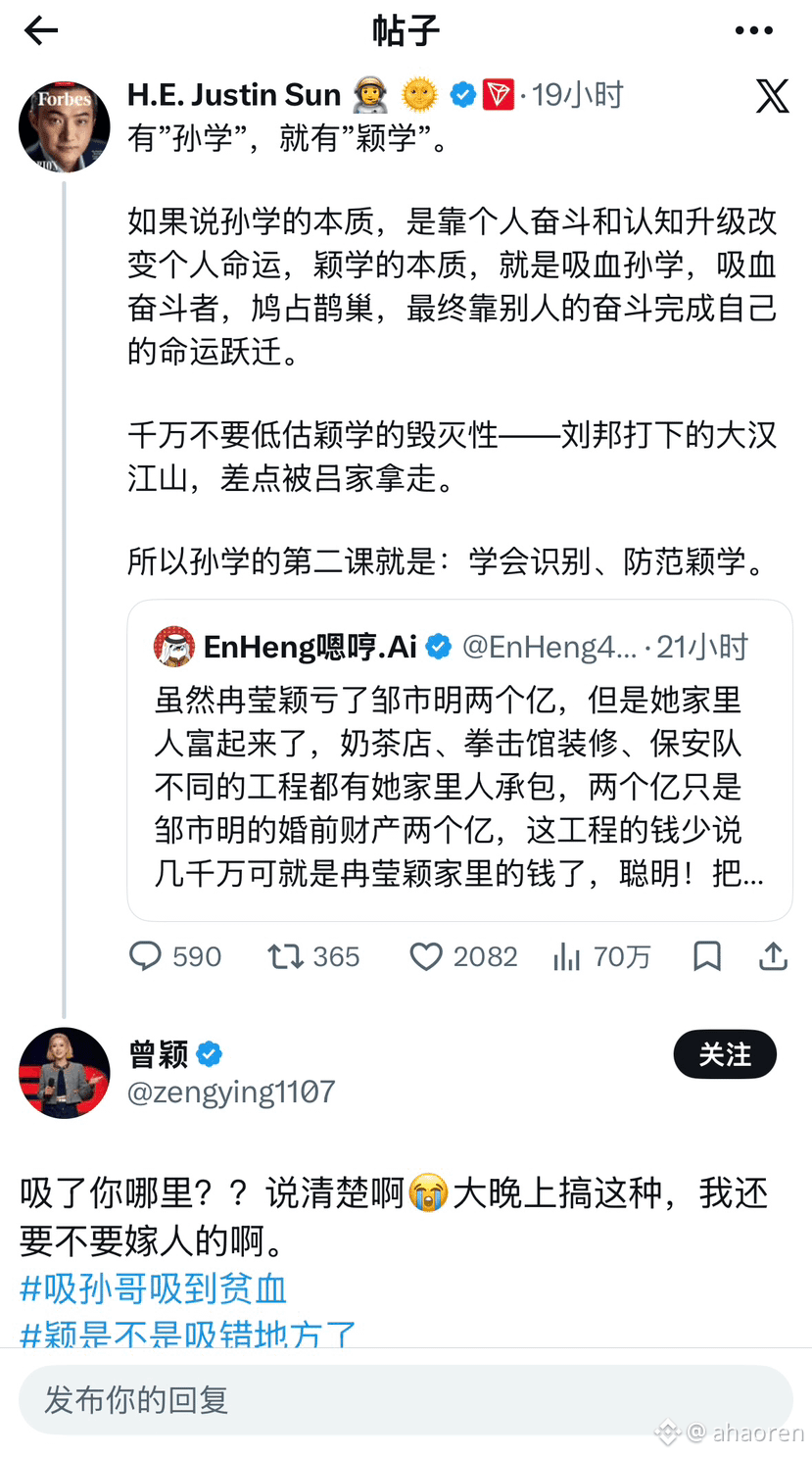Tap the back arrow icon
This screenshot has width=812, height=1457.
pyautogui.click(x=41, y=31)
